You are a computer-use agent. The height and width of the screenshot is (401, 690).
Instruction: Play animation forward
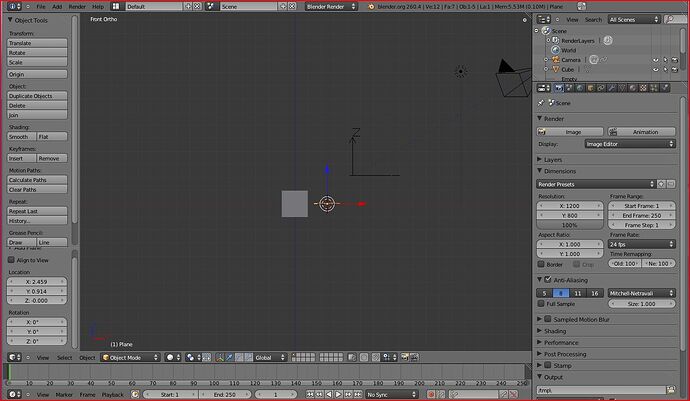(x=338, y=394)
